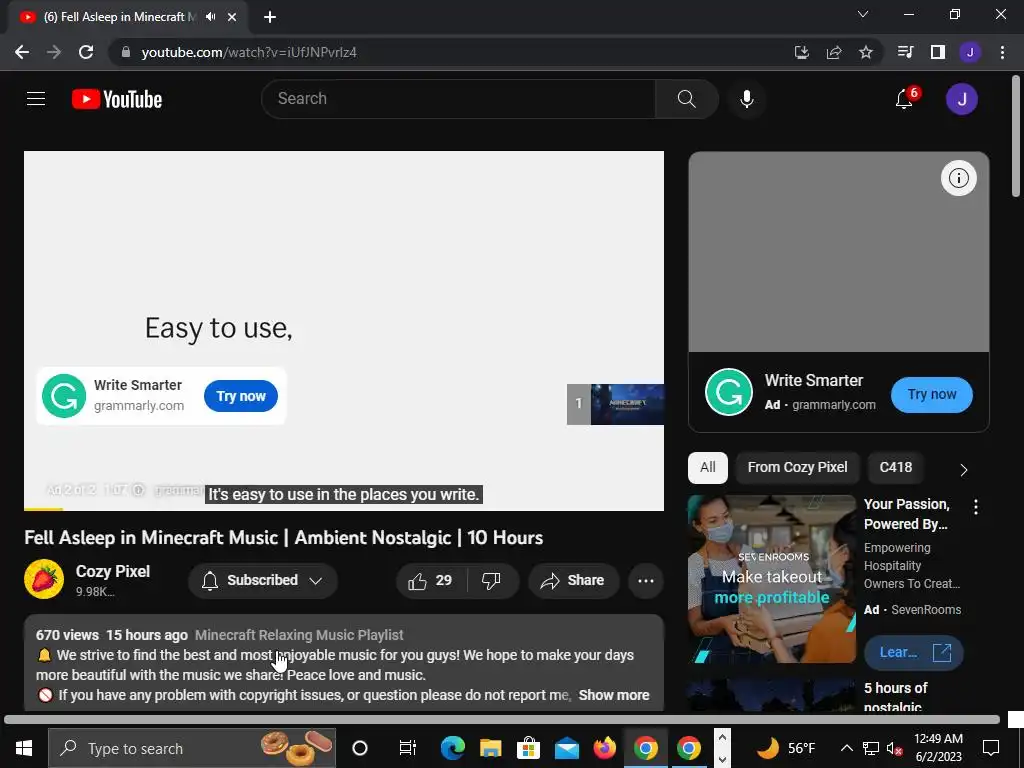
Task: Show hidden system tray icons
Action: click(x=846, y=748)
